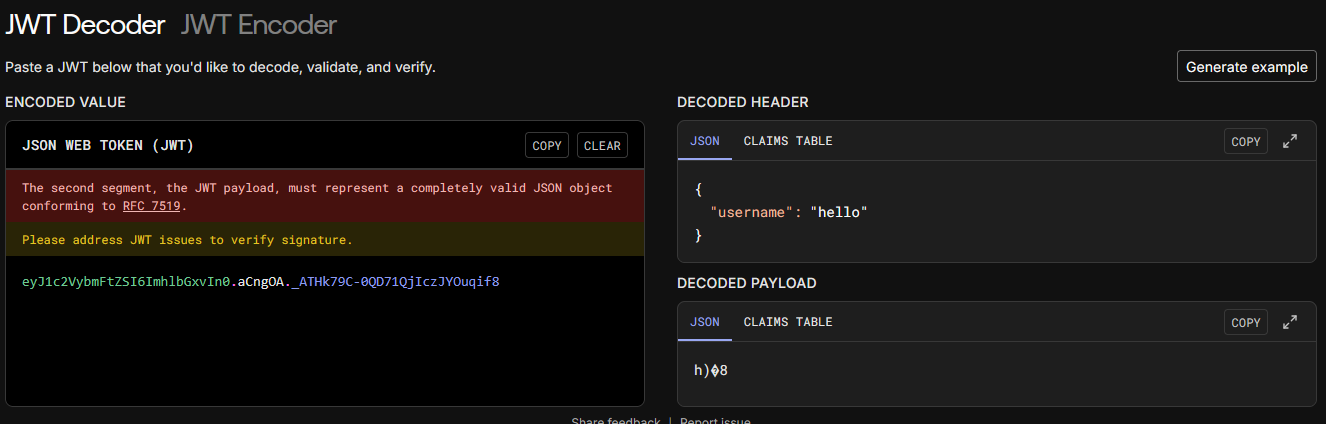
Task: Switch to the JWT Encoder tab
Action: point(259,25)
